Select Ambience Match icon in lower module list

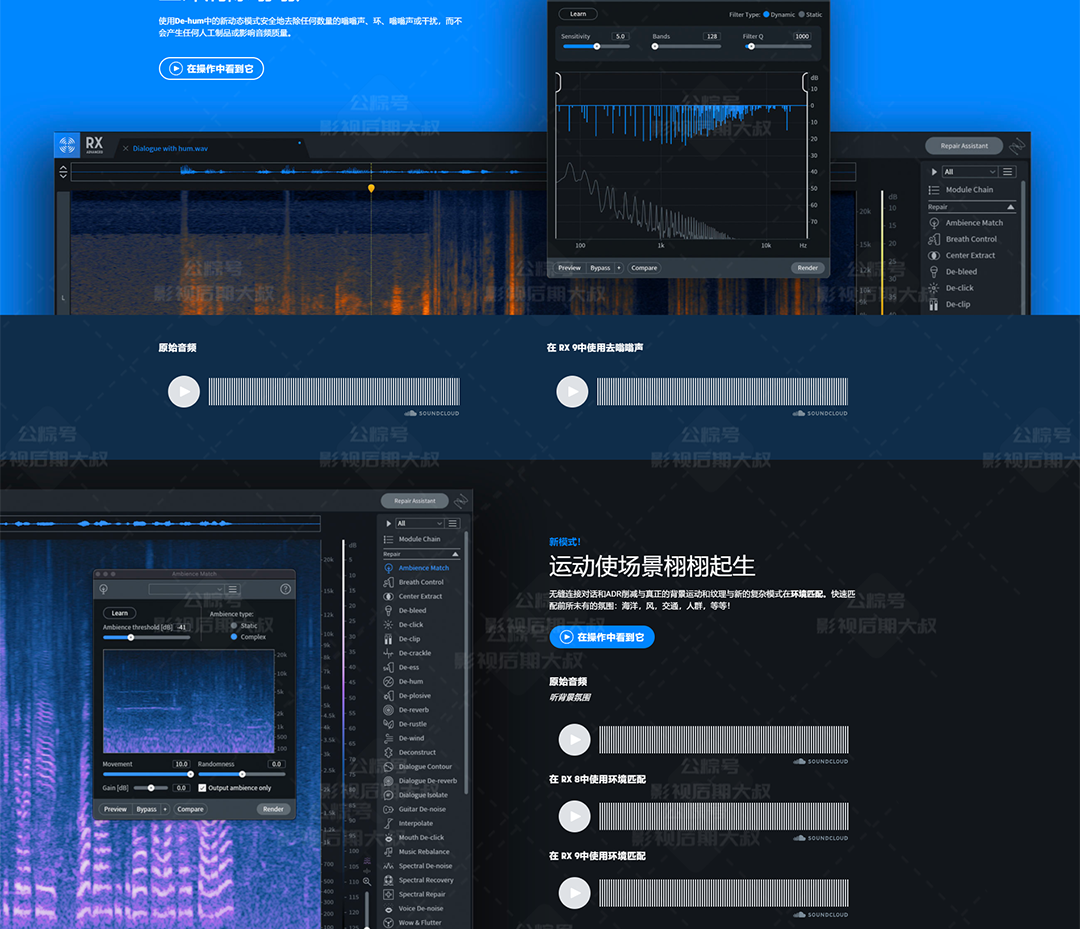click(x=388, y=568)
